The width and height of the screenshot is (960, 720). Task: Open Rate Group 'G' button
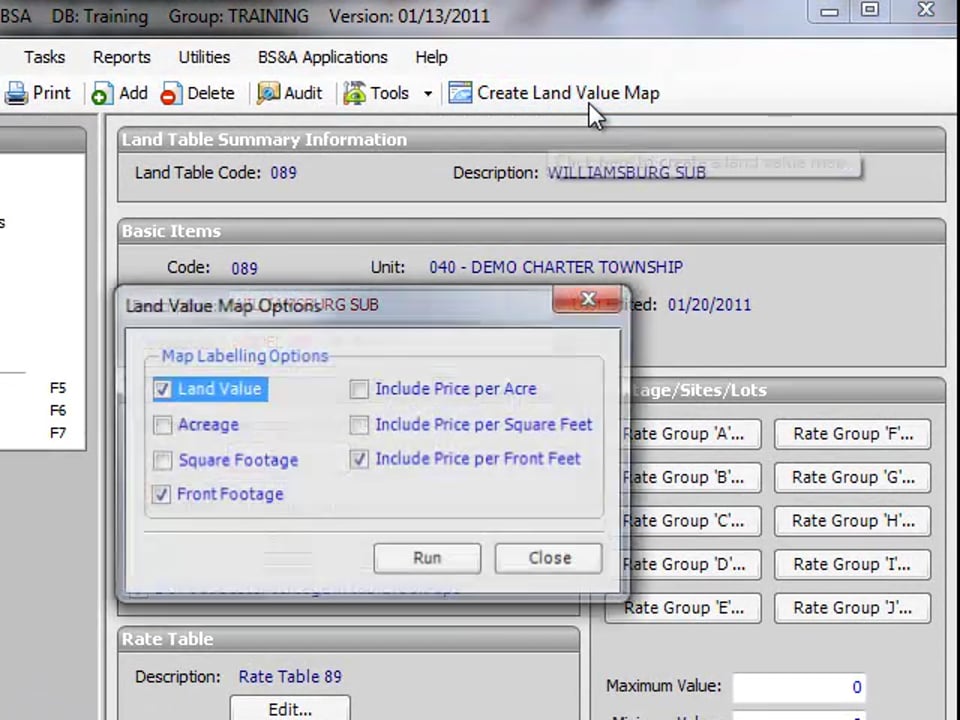pyautogui.click(x=853, y=478)
